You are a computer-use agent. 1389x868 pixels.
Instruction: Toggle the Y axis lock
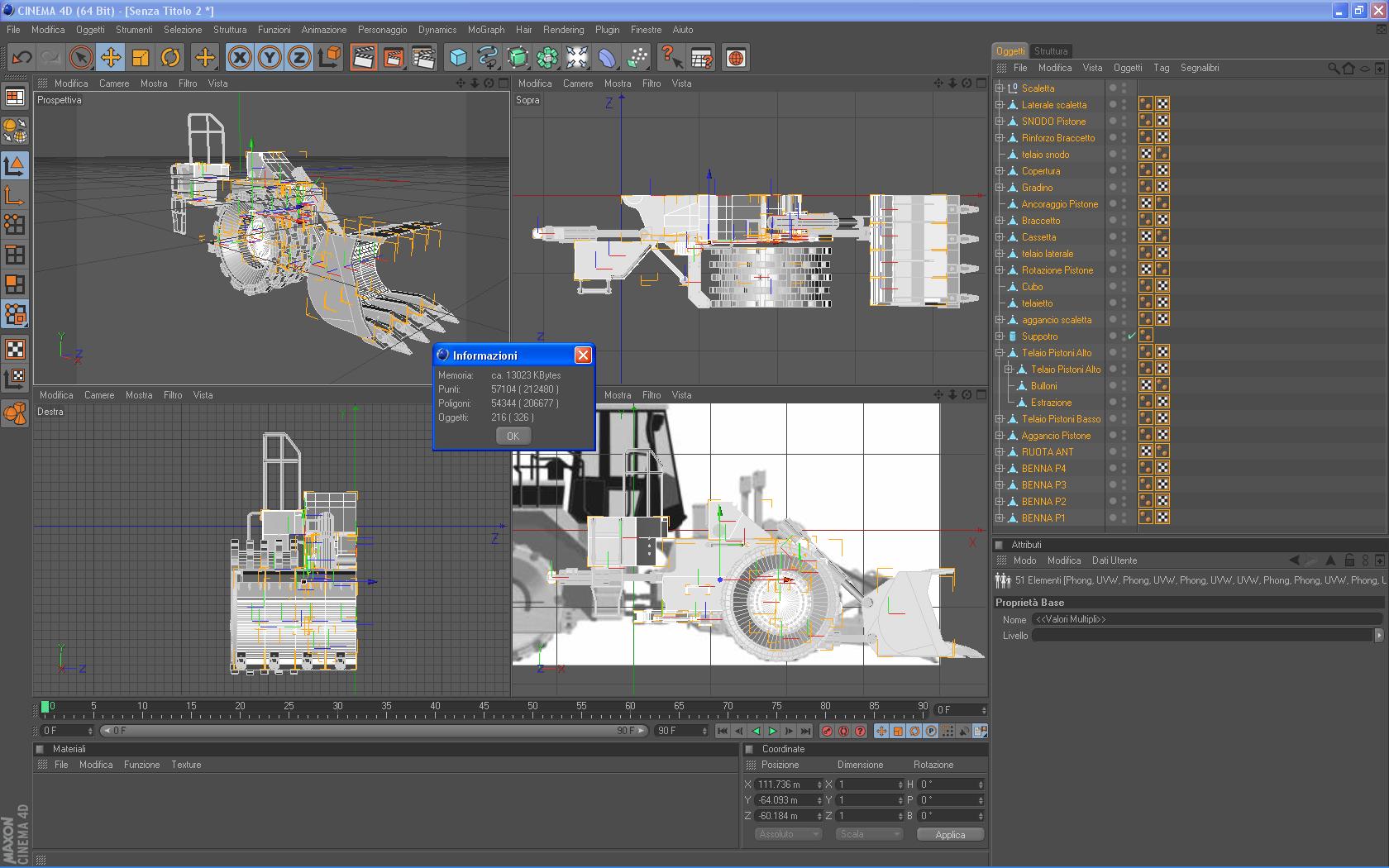[270, 58]
